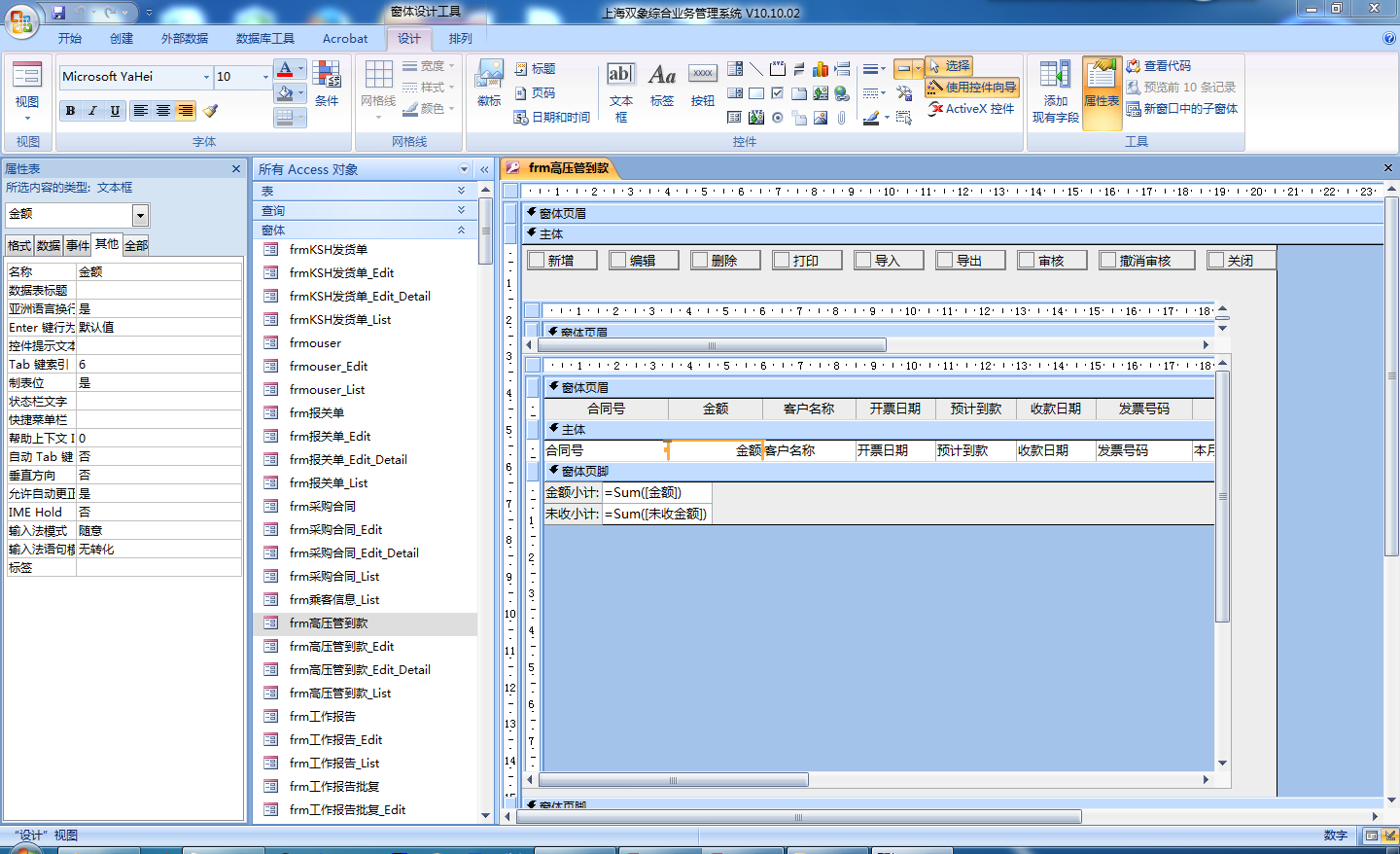Open the font name dropdown Microsoft YaHei
The height and width of the screenshot is (854, 1400).
[206, 77]
